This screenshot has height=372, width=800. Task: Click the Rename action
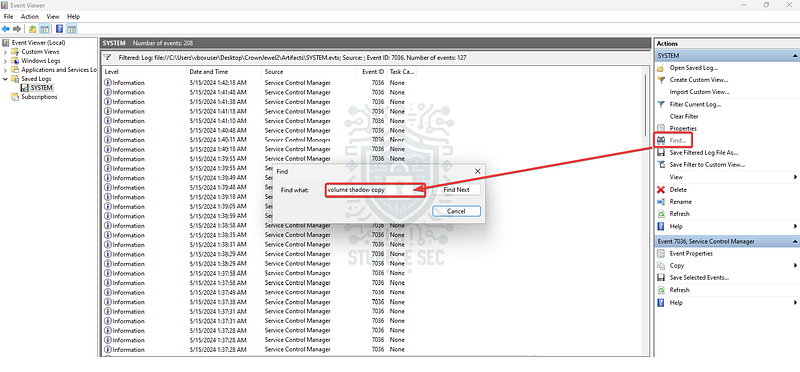tap(681, 202)
